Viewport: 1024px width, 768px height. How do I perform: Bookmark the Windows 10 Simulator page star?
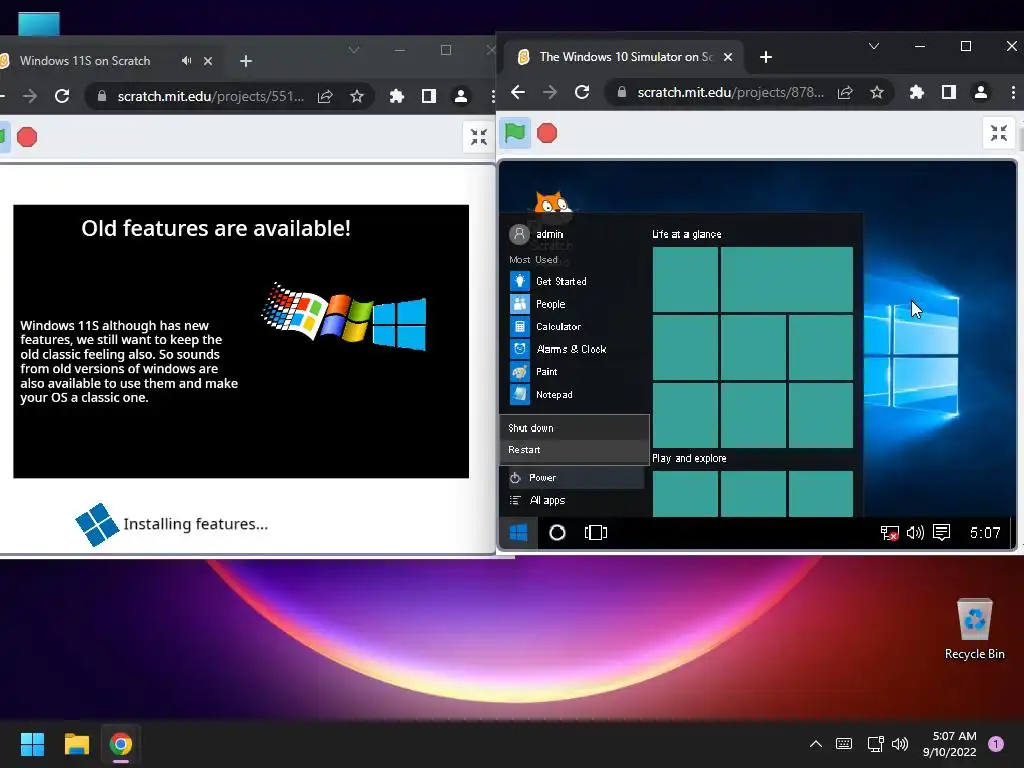[x=876, y=92]
